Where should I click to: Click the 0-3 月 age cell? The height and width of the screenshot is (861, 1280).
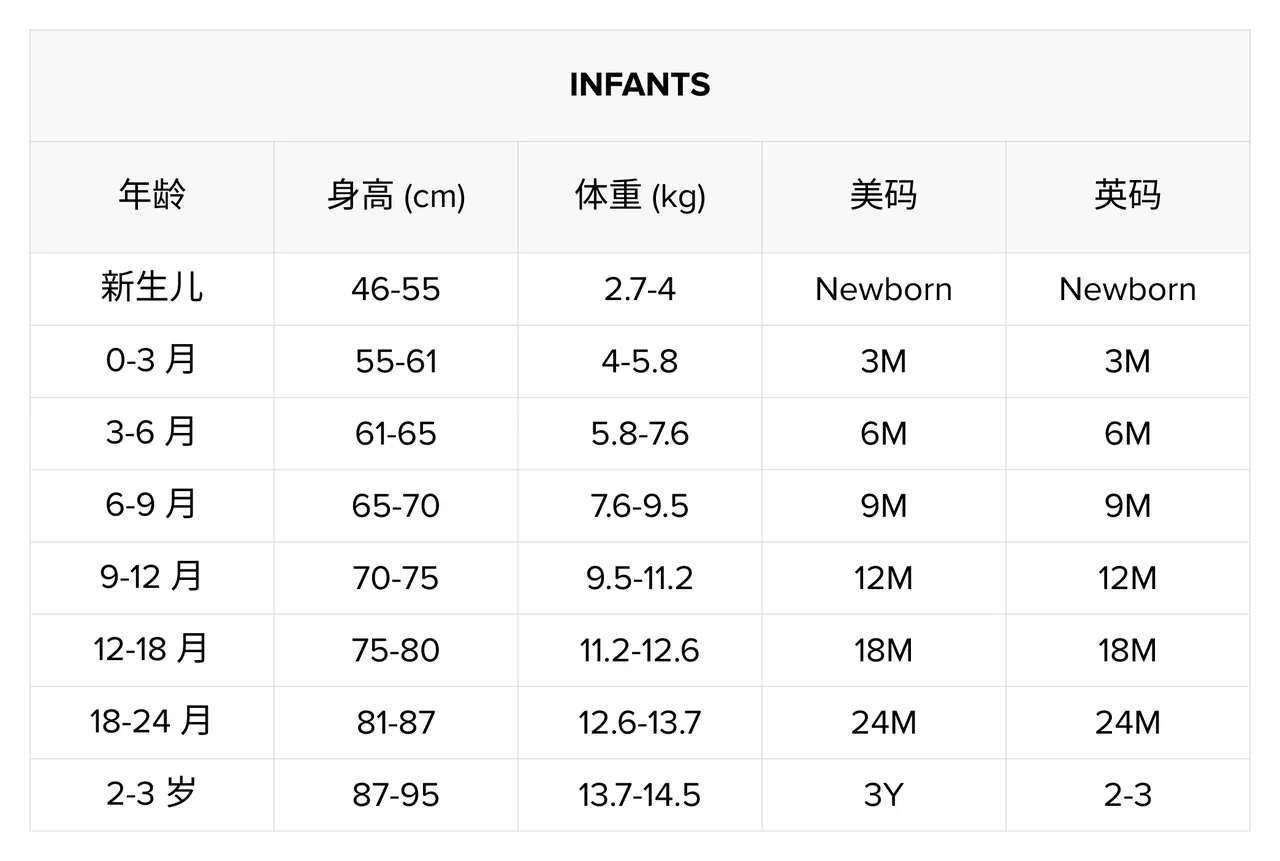[x=152, y=360]
